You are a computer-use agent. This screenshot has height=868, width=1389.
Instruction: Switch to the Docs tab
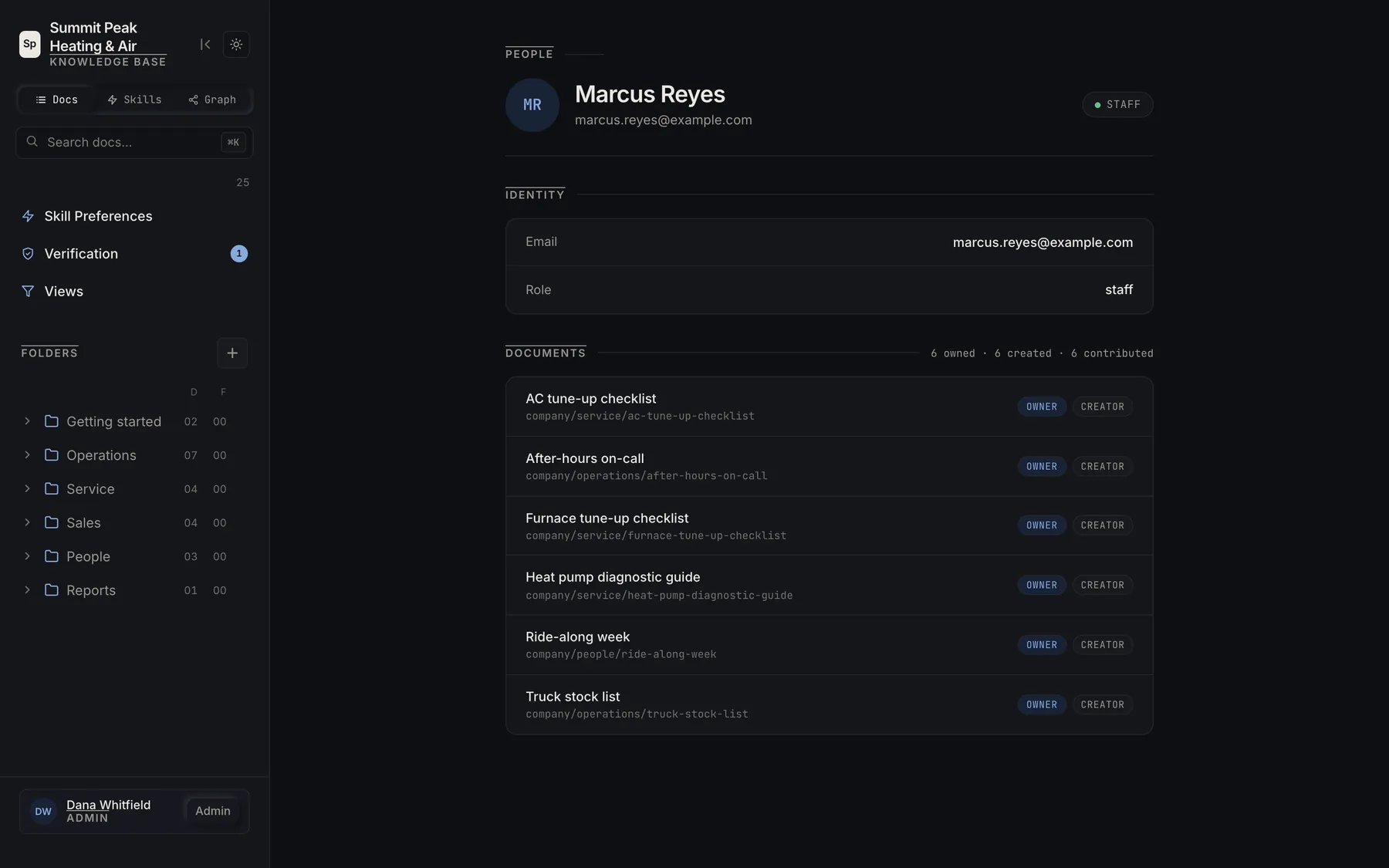pos(56,100)
